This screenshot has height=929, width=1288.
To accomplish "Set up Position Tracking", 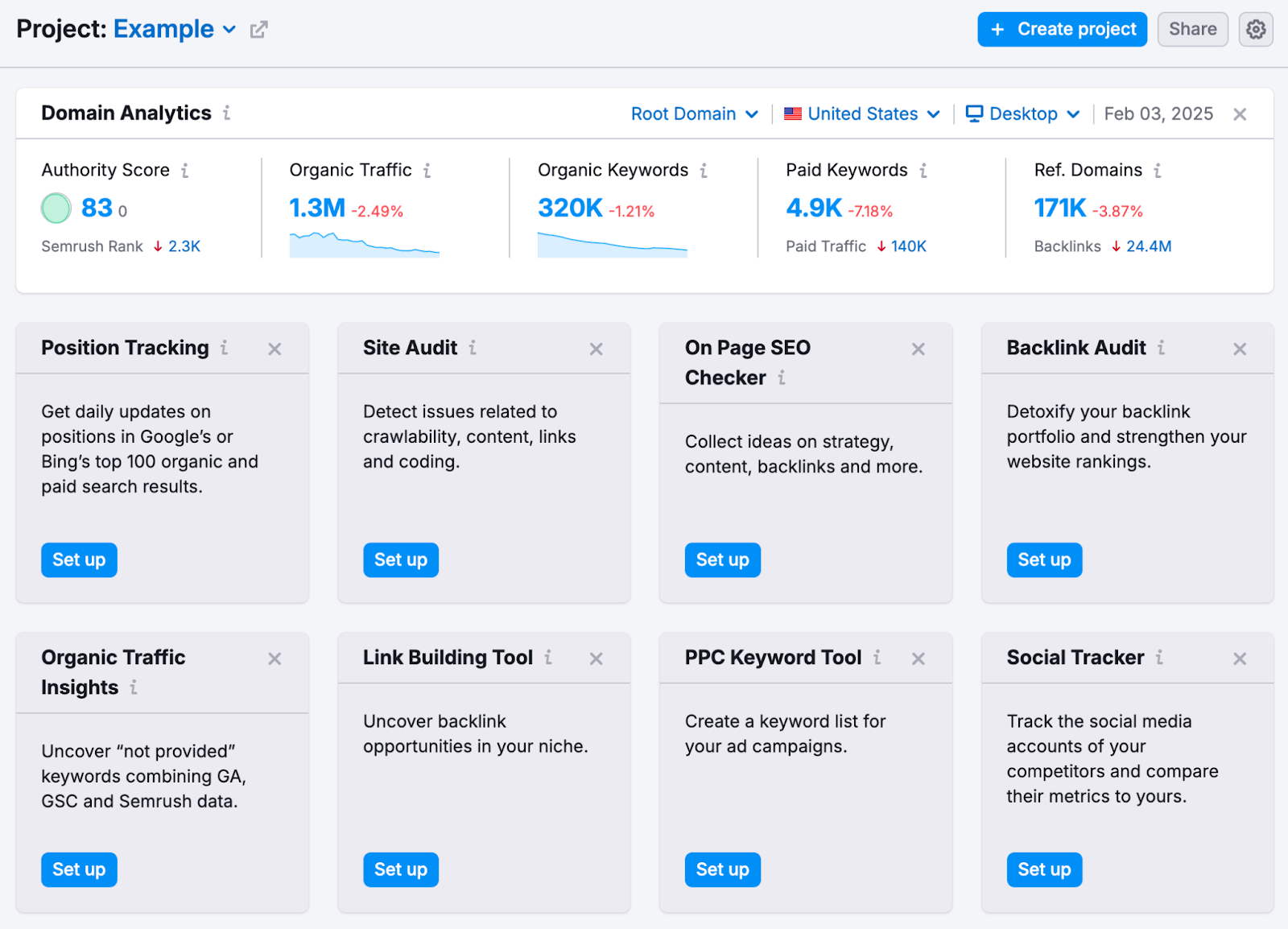I will click(x=78, y=559).
